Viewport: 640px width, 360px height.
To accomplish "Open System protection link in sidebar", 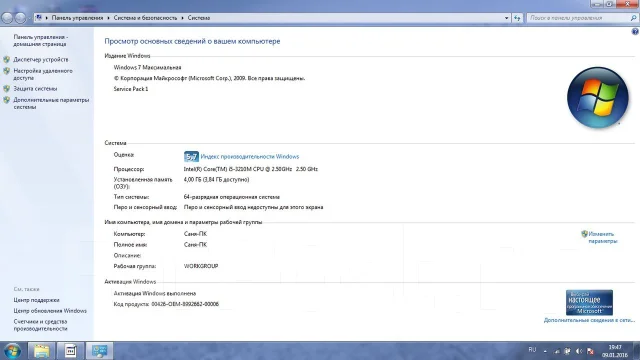I will click(x=35, y=89).
